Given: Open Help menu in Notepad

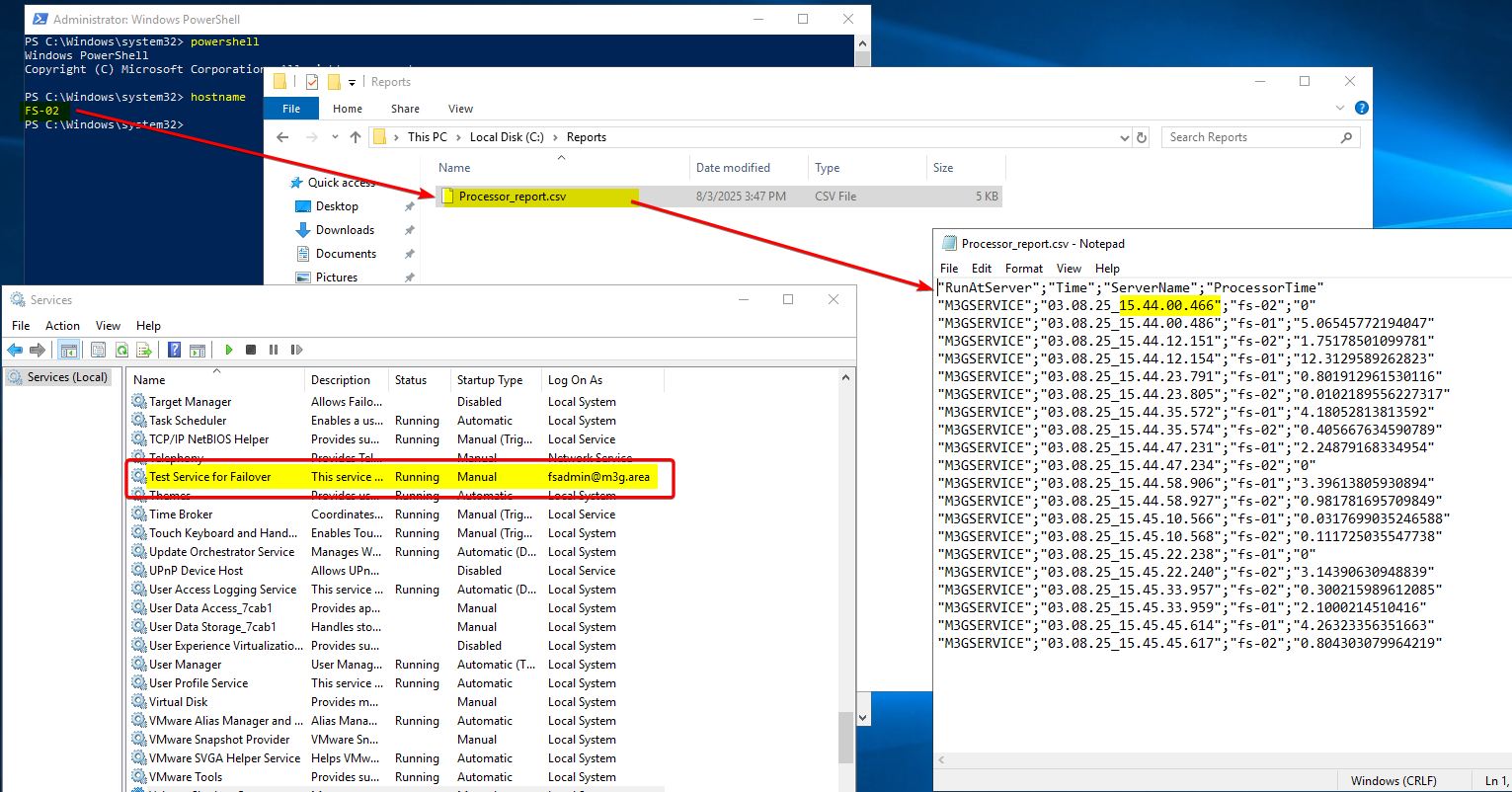Looking at the screenshot, I should [x=1108, y=268].
